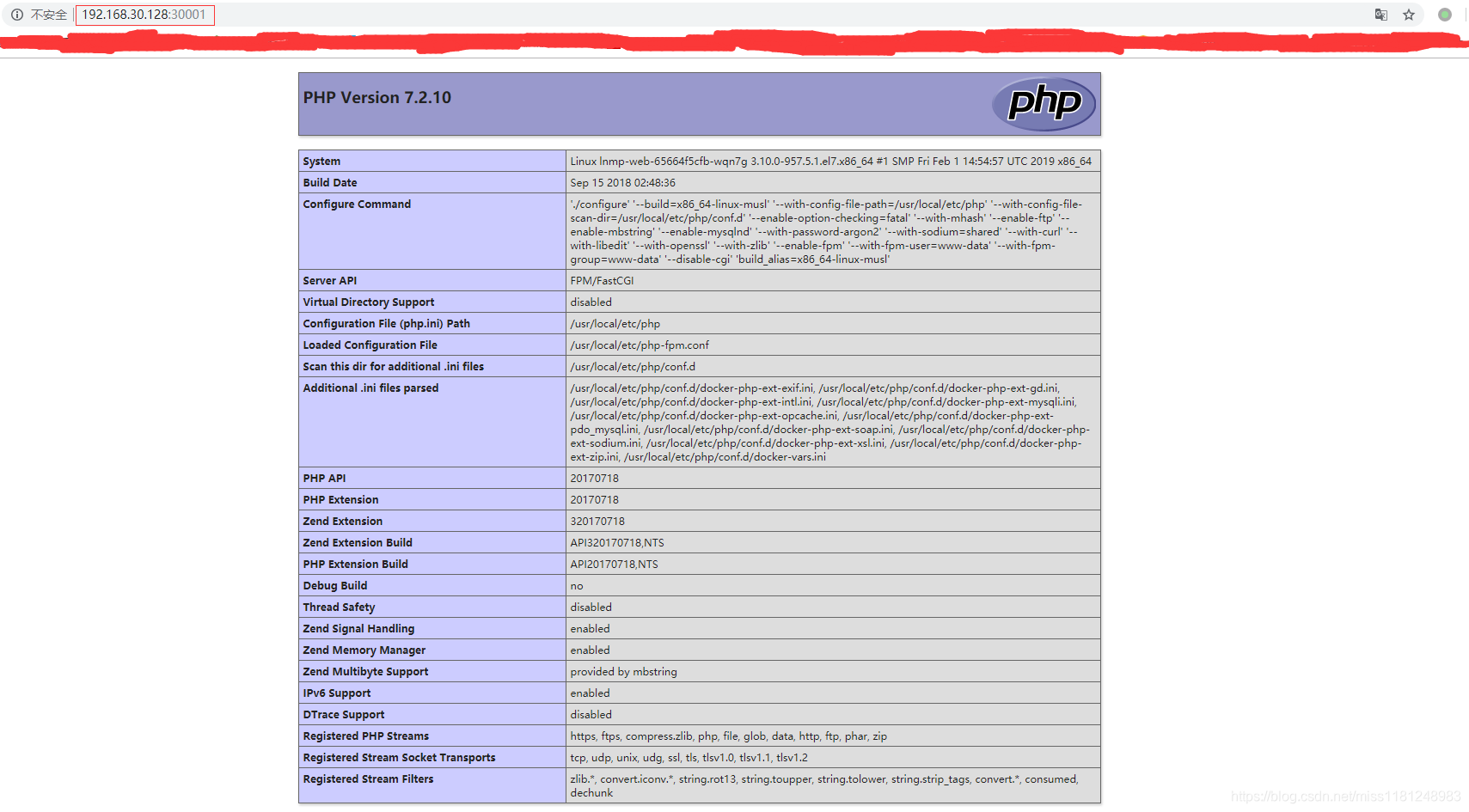1469x812 pixels.
Task: Click the 'https, ftps, compress.zlib' streams value
Action: (729, 736)
